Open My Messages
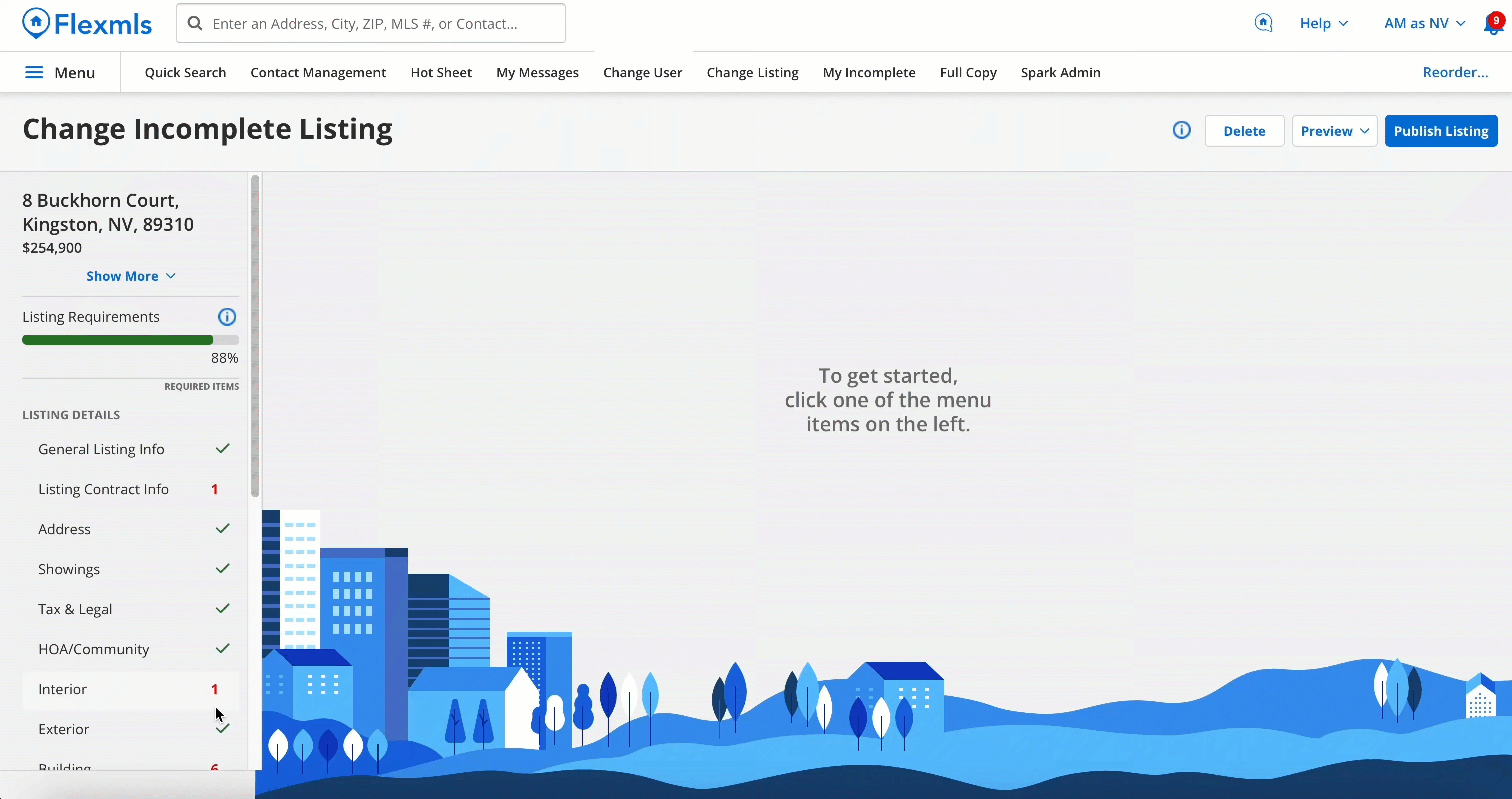The width and height of the screenshot is (1512, 799). [x=538, y=72]
